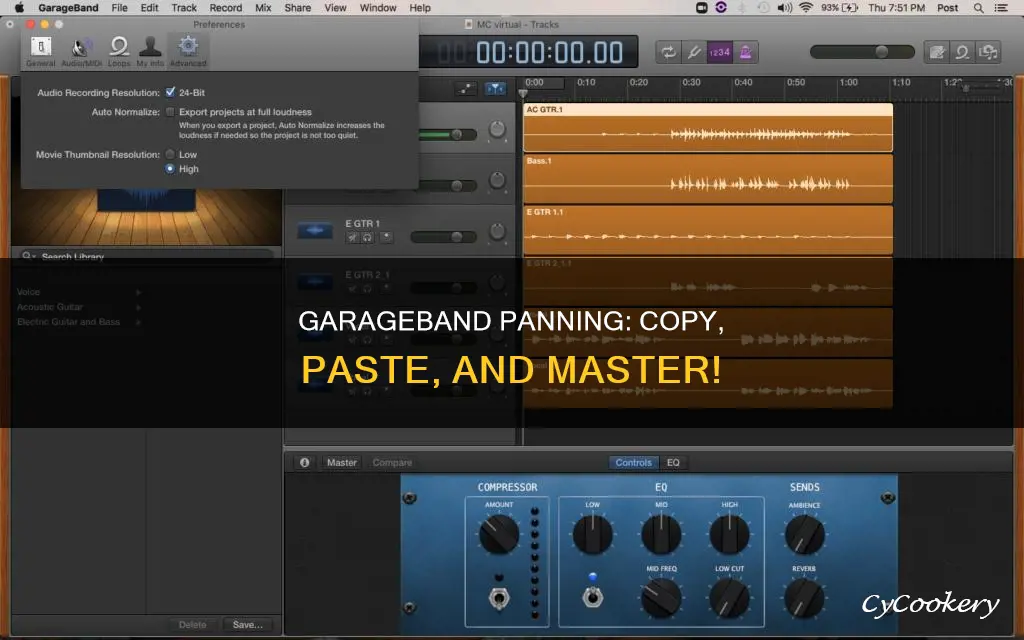Image resolution: width=1024 pixels, height=640 pixels.
Task: Click the first track's pan knob
Action: [x=497, y=129]
